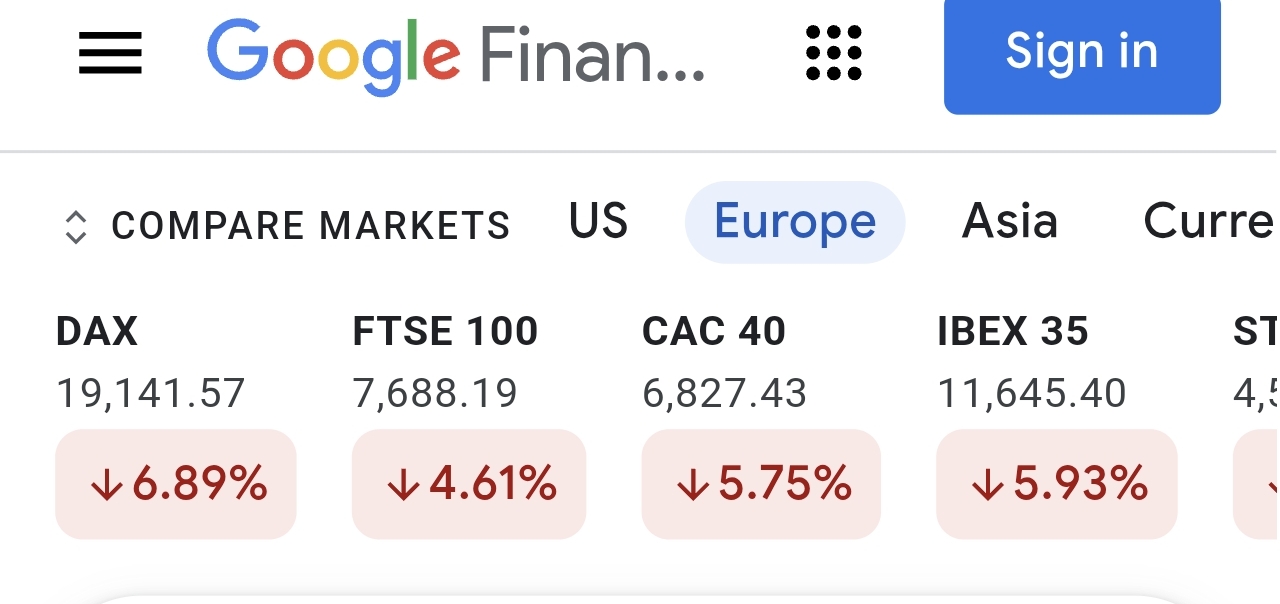
Task: Click the Sign in button
Action: click(x=1082, y=53)
